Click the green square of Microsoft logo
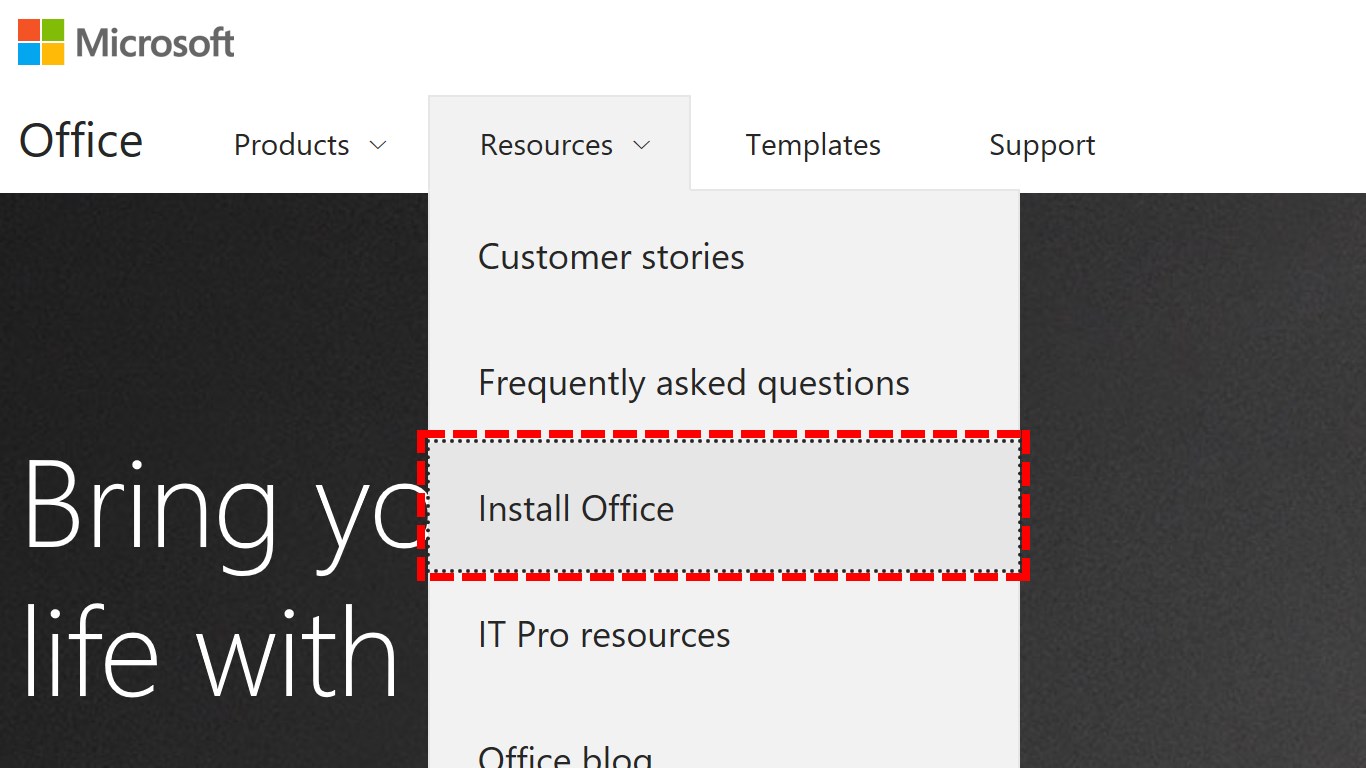The height and width of the screenshot is (768, 1366). pos(53,30)
